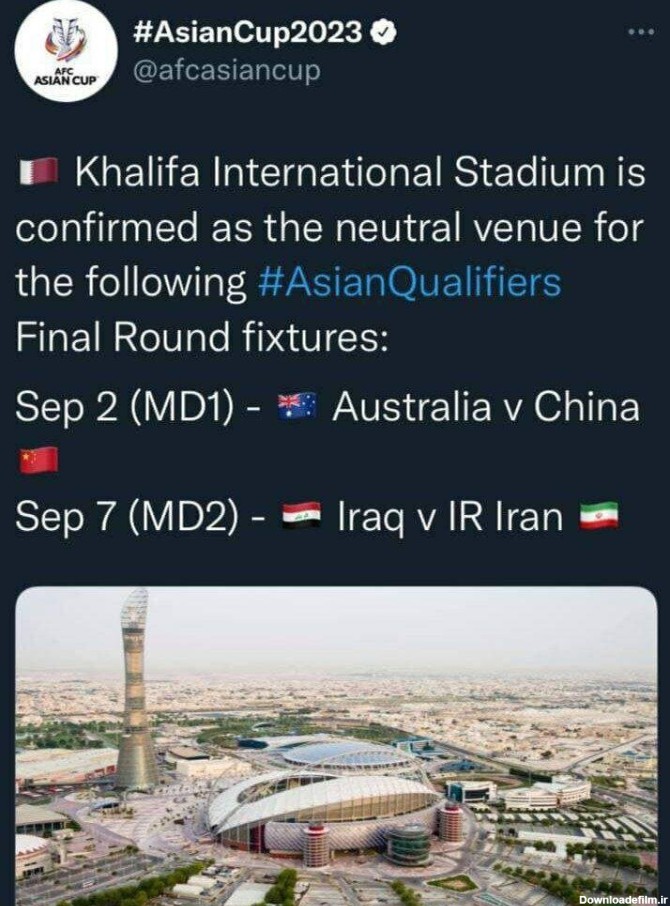
Task: Open the three-dot more options menu
Action: point(639,32)
